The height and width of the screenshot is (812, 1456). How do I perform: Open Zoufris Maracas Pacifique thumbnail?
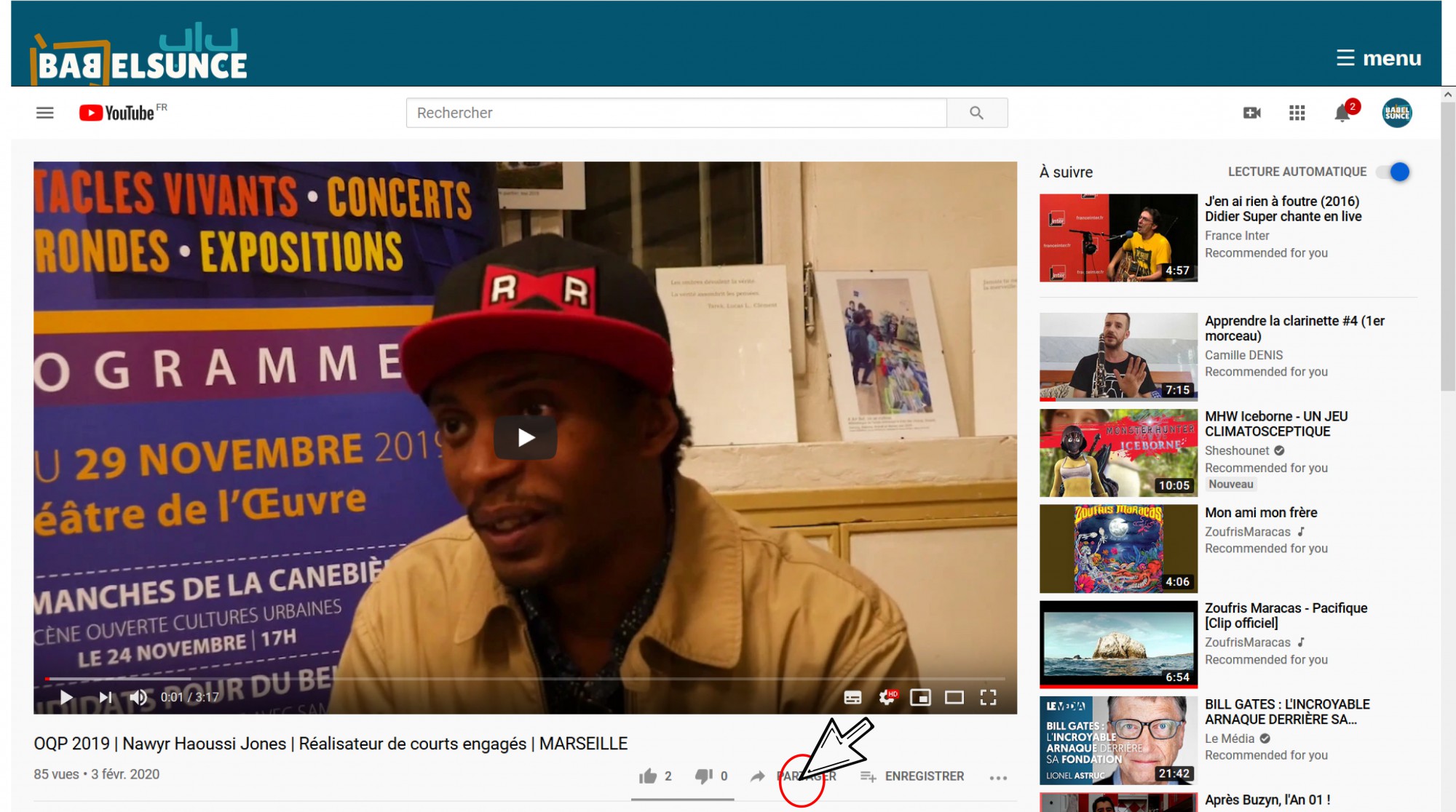pyautogui.click(x=1118, y=644)
